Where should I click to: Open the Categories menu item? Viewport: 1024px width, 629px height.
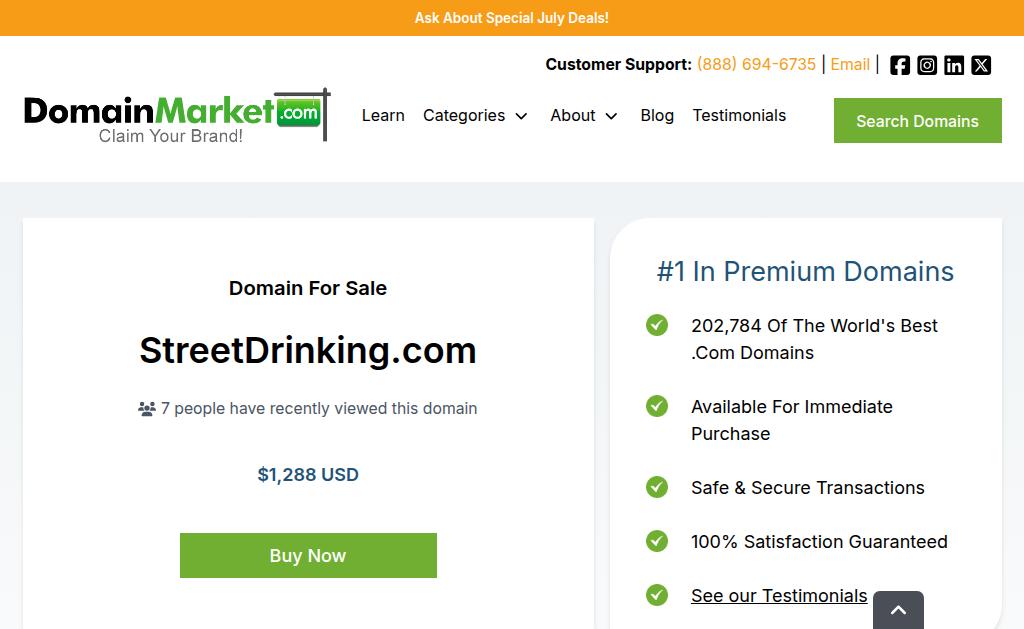(464, 116)
